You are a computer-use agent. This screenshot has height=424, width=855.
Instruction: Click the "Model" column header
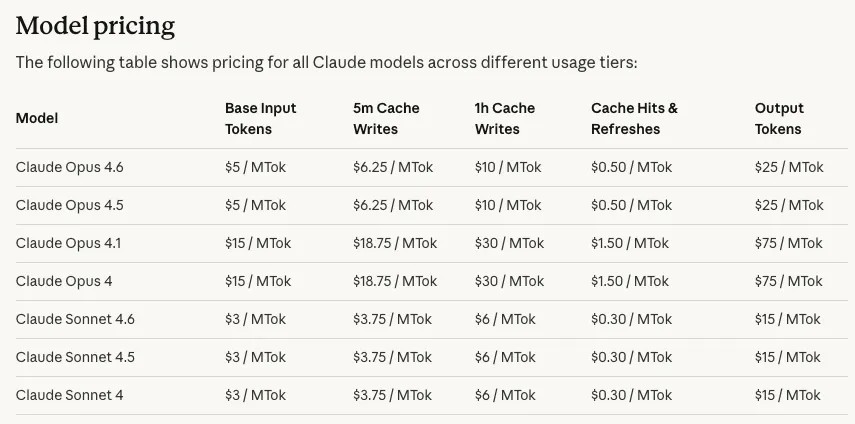[37, 118]
